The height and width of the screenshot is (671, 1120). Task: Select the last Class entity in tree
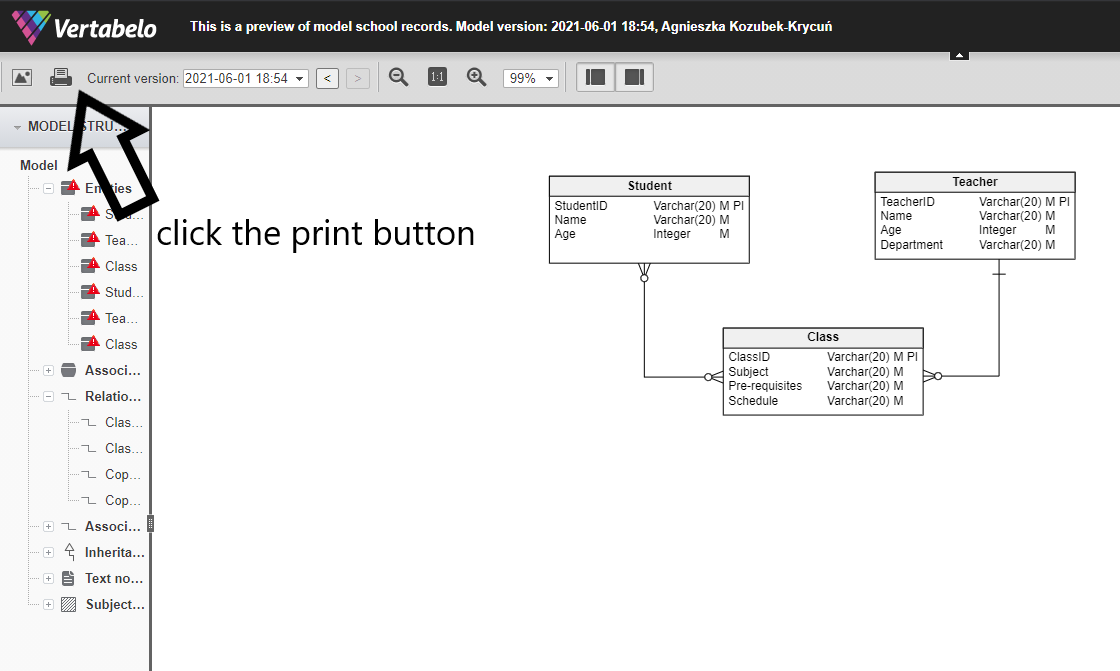point(121,344)
